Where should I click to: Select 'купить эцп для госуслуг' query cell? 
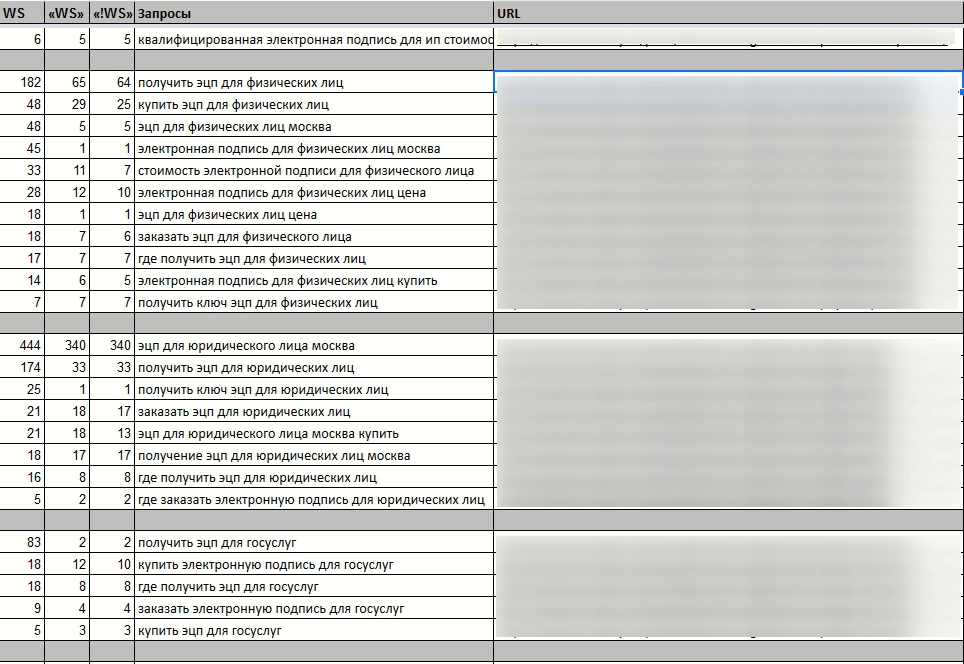tap(313, 631)
